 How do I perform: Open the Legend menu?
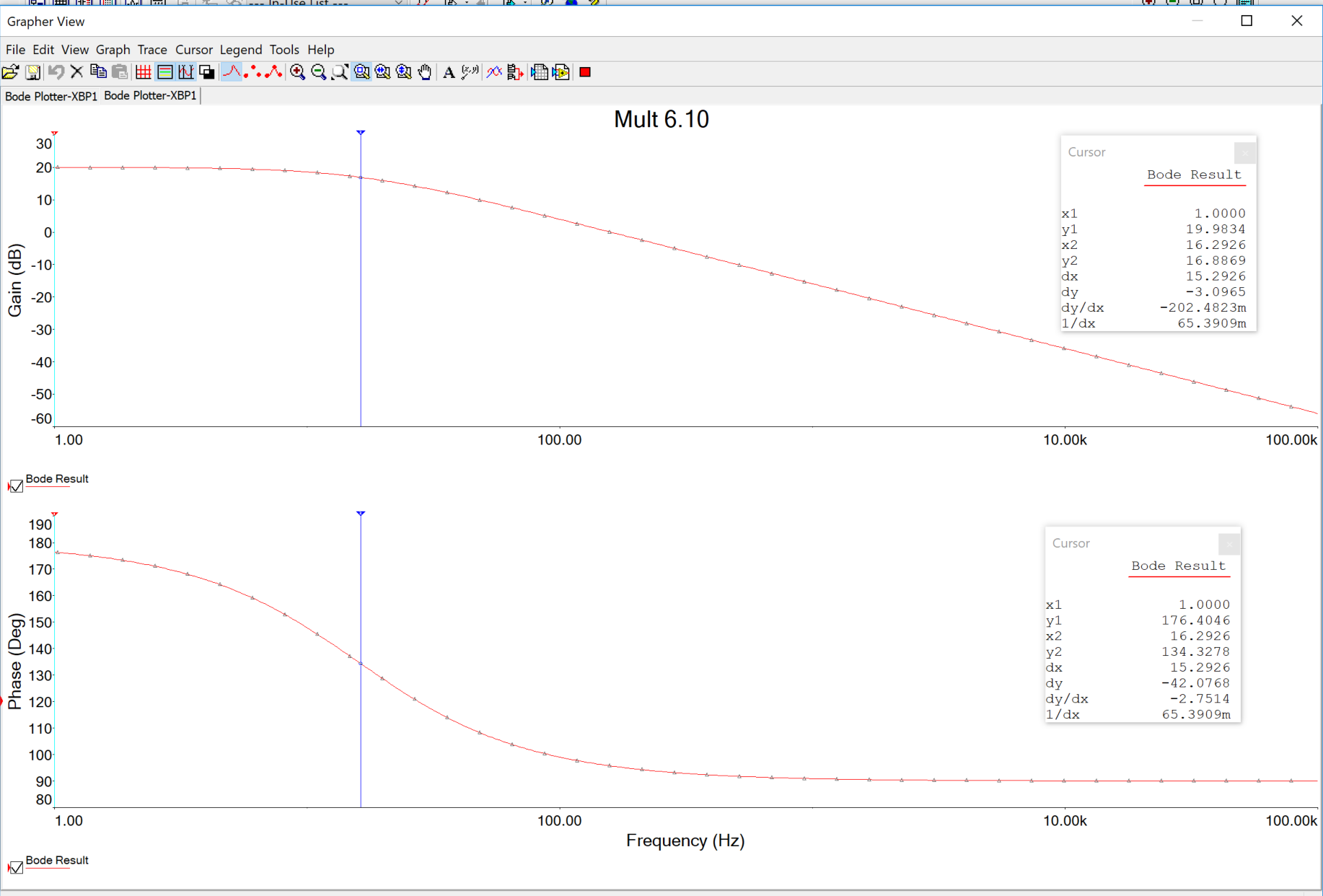(240, 50)
